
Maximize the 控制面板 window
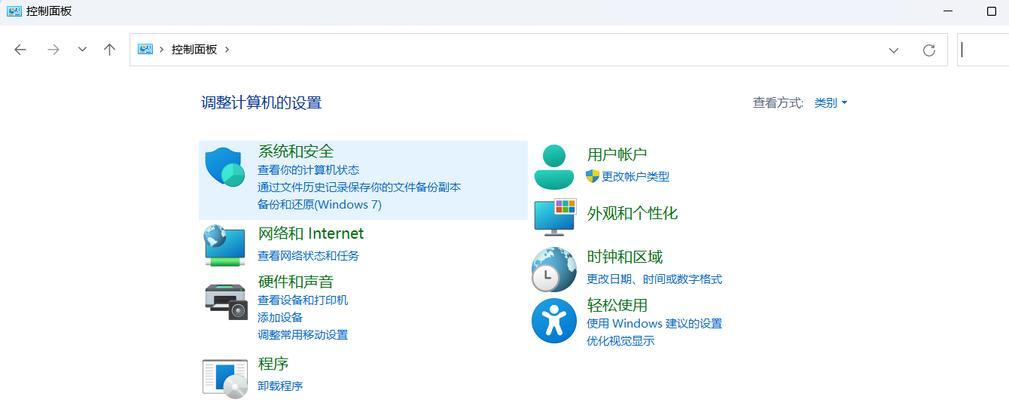pos(991,12)
